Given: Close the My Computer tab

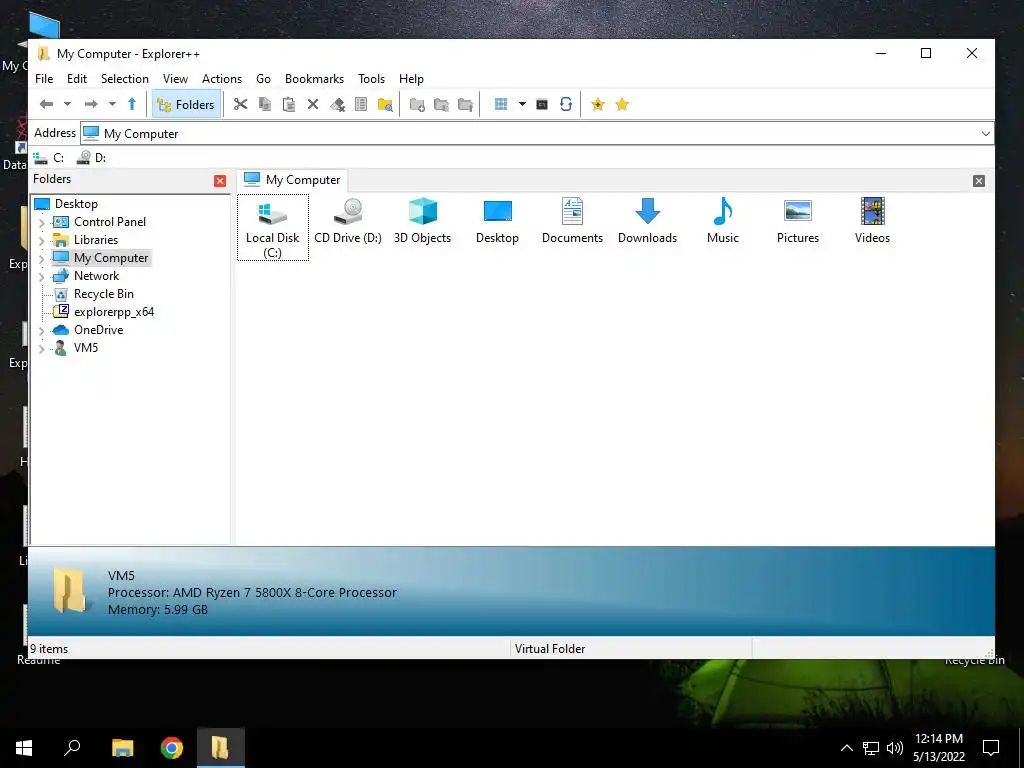Looking at the screenshot, I should pyautogui.click(x=978, y=181).
